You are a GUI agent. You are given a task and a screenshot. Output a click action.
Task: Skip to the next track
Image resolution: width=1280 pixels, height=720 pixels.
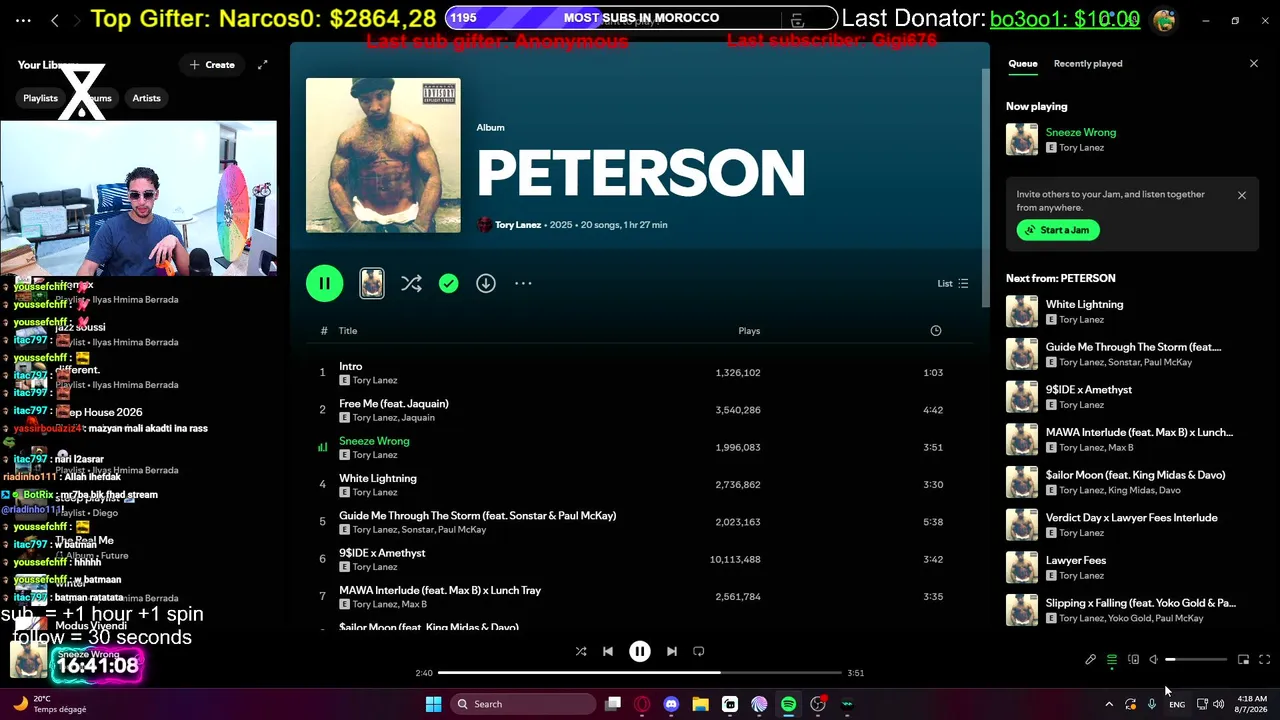[672, 651]
